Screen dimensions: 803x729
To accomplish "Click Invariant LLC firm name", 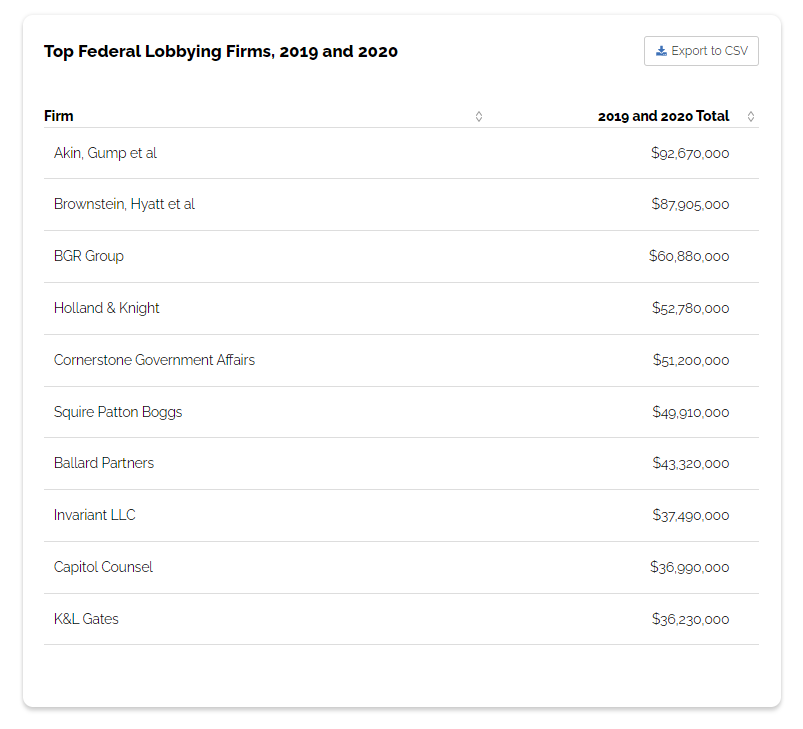I will [x=95, y=515].
